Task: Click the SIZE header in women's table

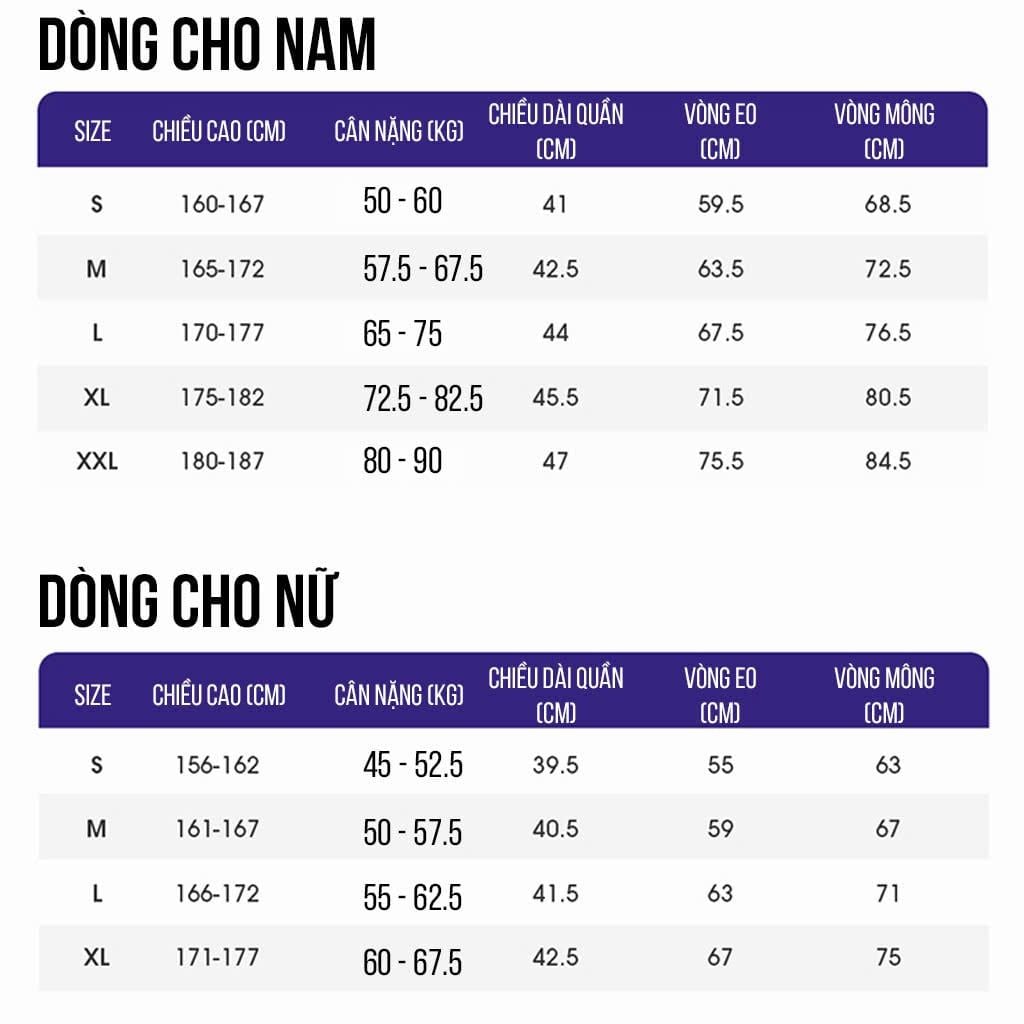Action: [92, 695]
